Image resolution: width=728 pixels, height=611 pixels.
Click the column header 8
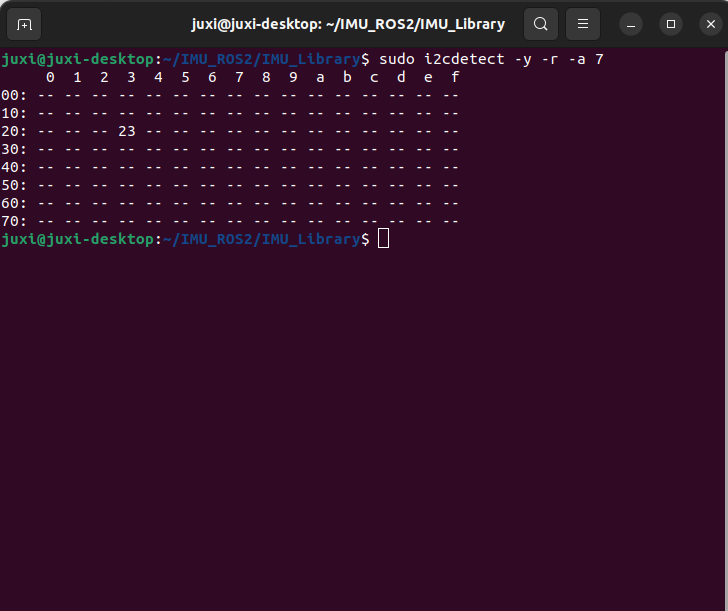tap(266, 77)
